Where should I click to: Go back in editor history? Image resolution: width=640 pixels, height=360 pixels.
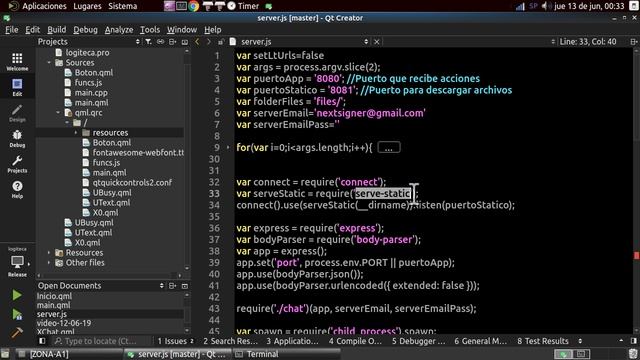[x=197, y=42]
